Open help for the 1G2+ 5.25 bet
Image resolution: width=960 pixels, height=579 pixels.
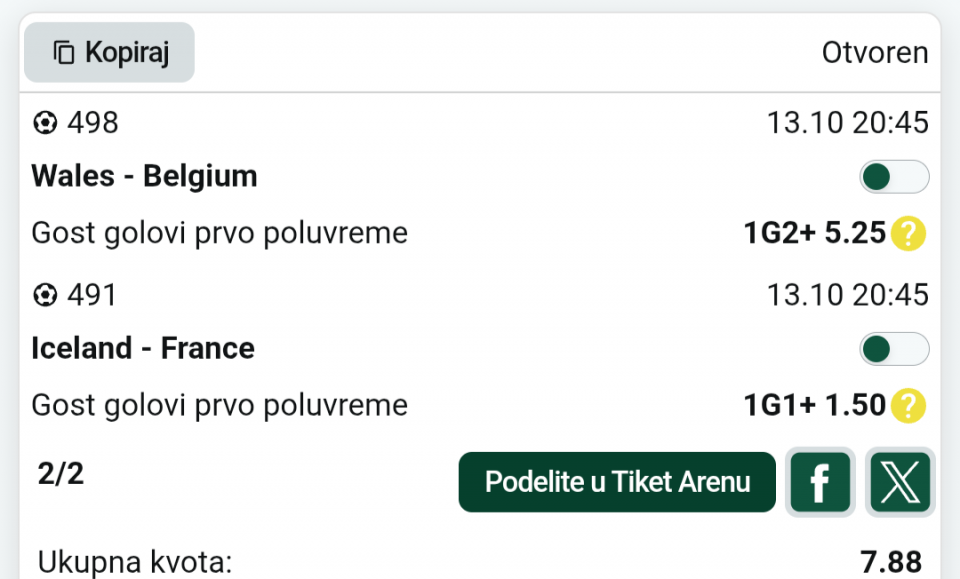909,234
